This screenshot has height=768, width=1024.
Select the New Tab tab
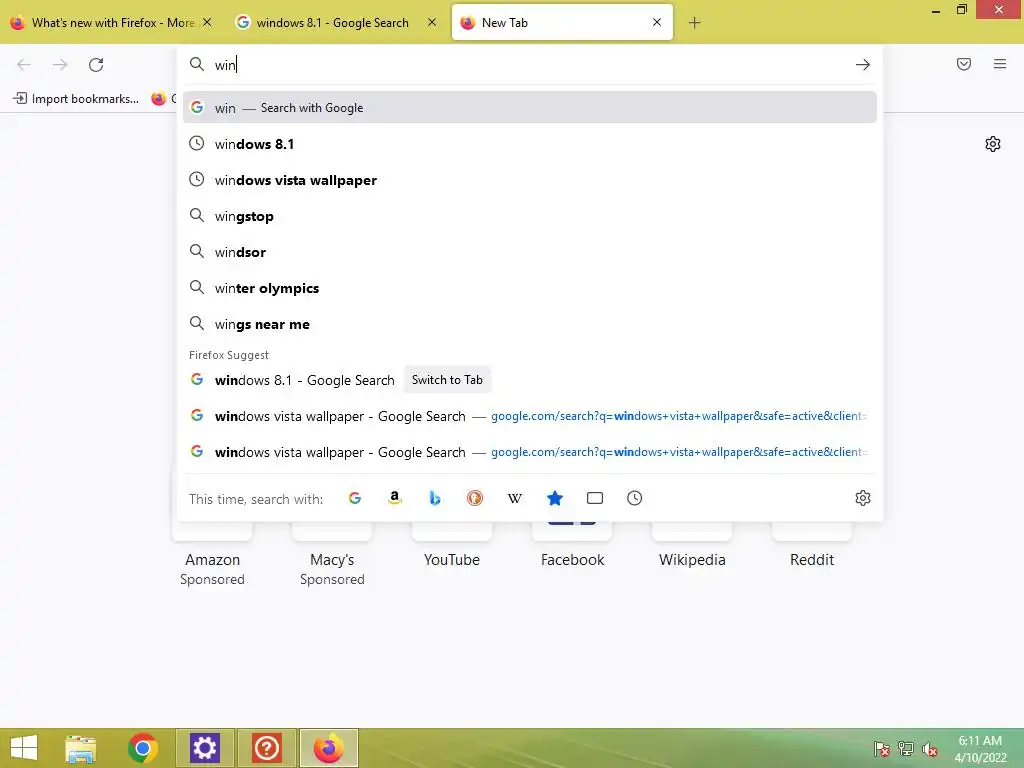pos(562,22)
